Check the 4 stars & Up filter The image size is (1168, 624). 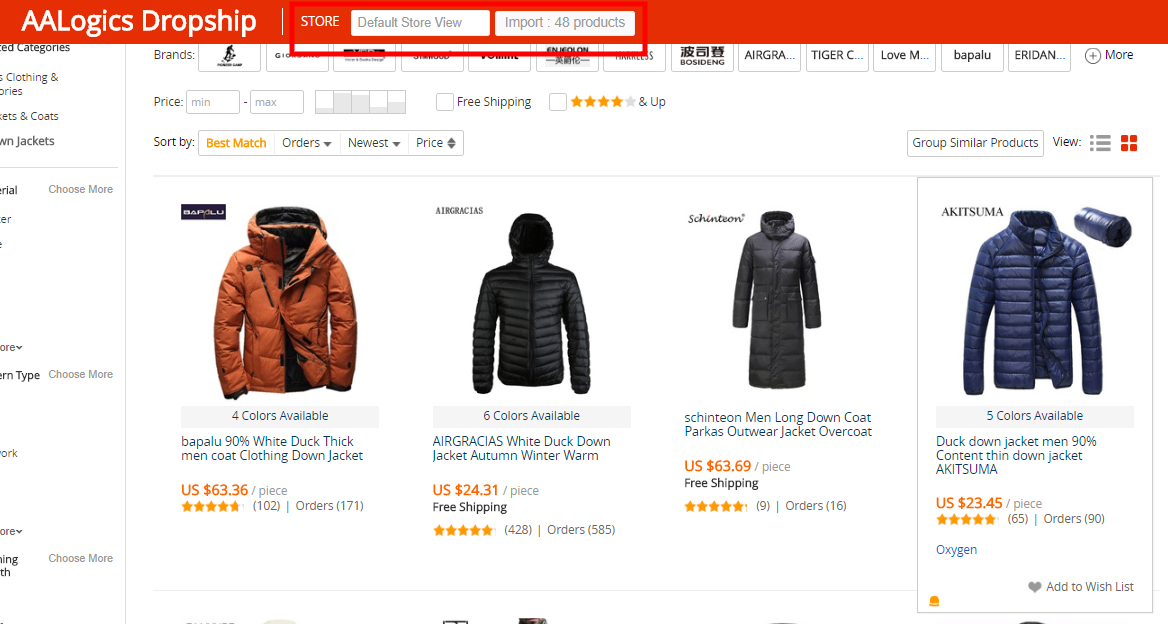tap(558, 102)
